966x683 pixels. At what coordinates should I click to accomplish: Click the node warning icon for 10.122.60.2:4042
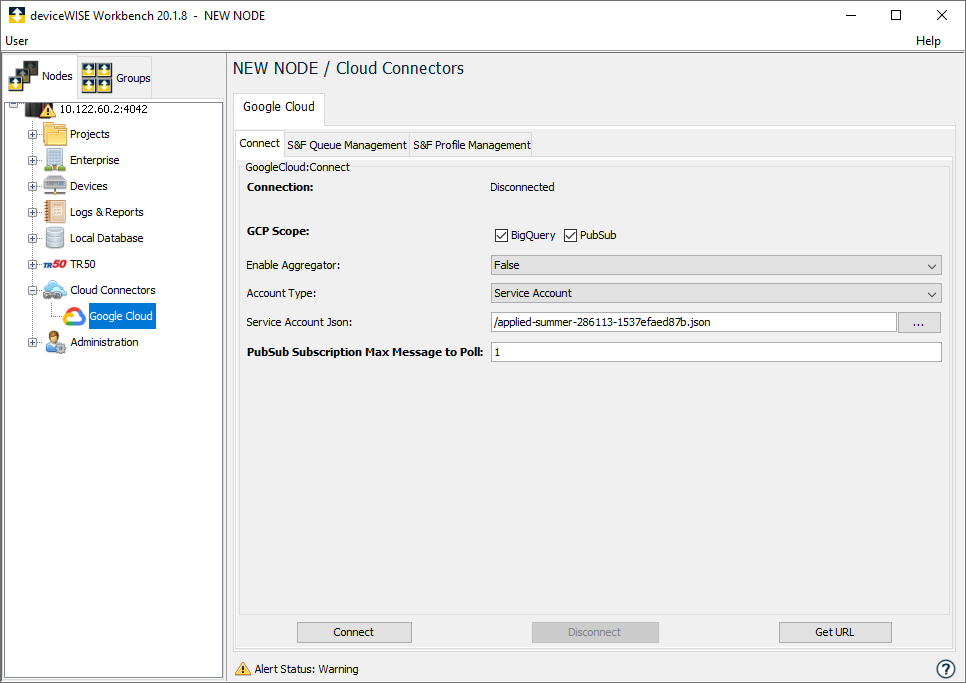pyautogui.click(x=47, y=110)
